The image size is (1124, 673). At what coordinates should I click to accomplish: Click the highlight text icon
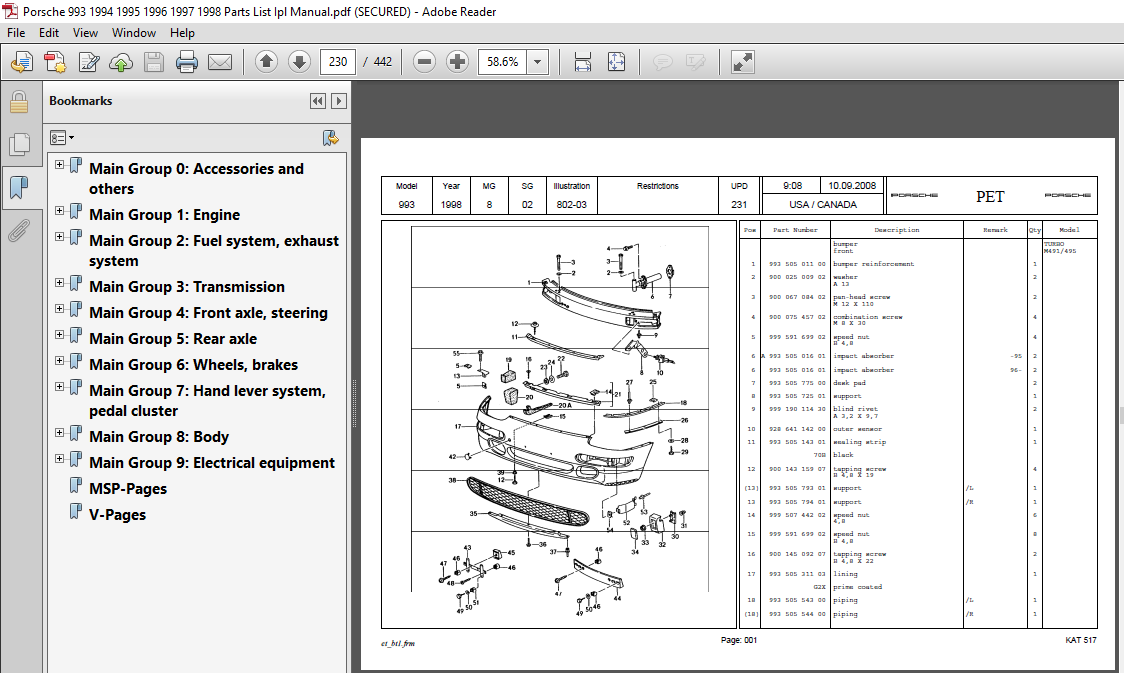[x=695, y=62]
